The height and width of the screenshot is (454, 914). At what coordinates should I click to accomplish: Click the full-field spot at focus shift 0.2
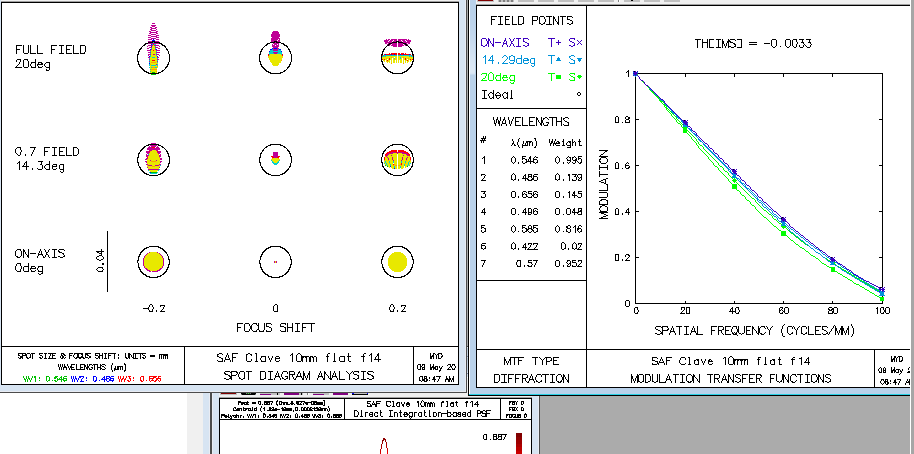(x=398, y=55)
